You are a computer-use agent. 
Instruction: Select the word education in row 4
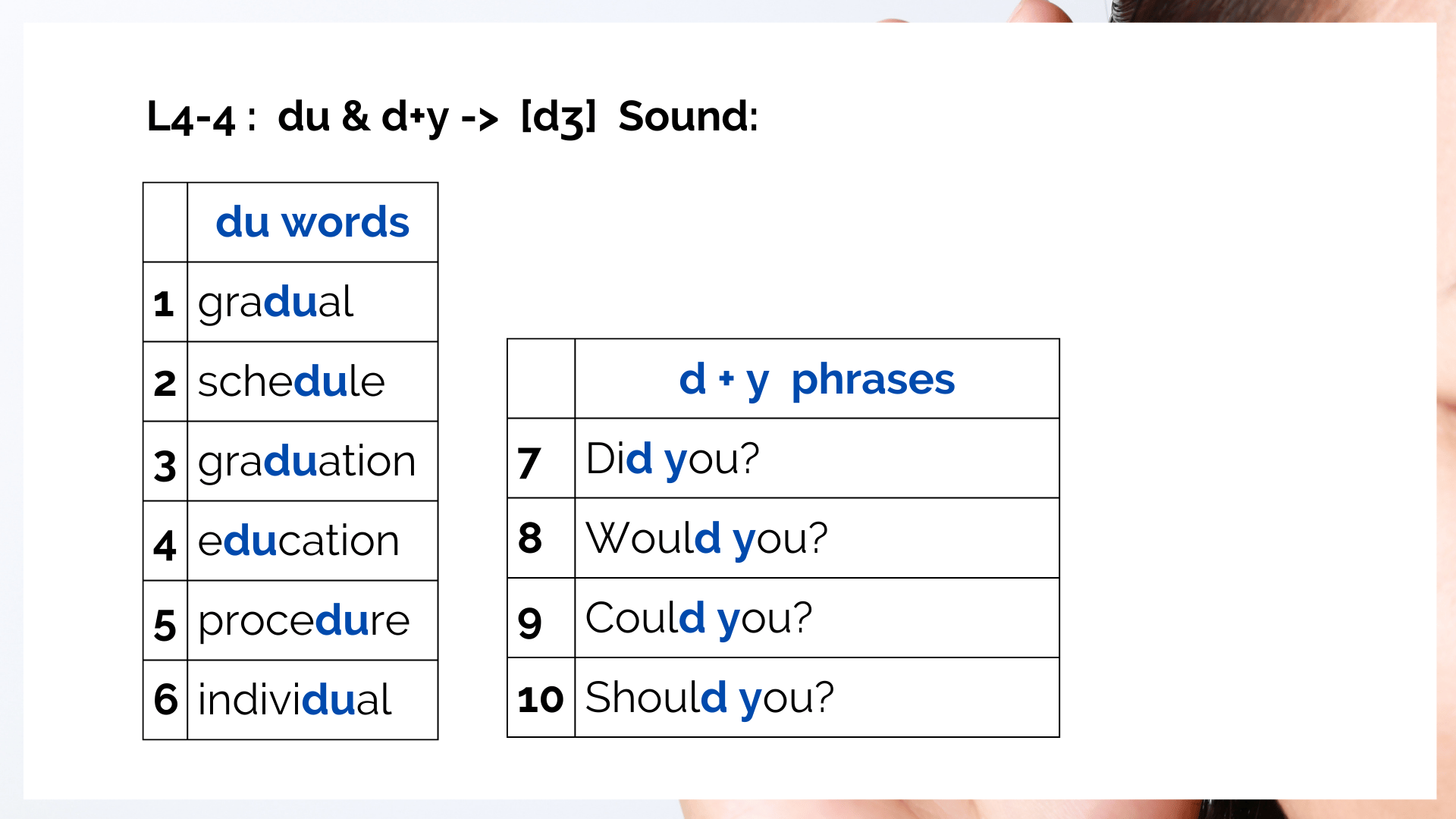click(298, 541)
